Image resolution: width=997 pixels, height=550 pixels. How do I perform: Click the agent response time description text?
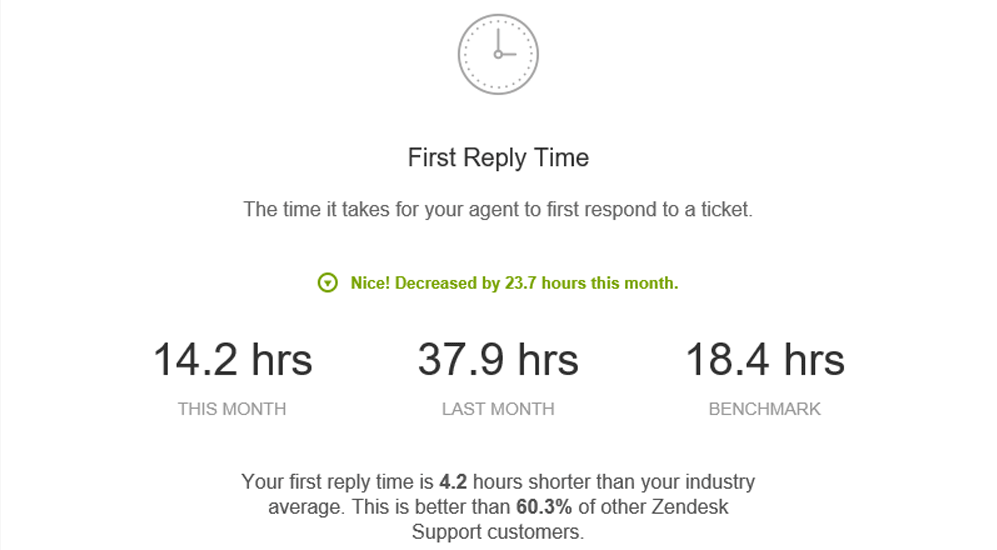coord(498,209)
